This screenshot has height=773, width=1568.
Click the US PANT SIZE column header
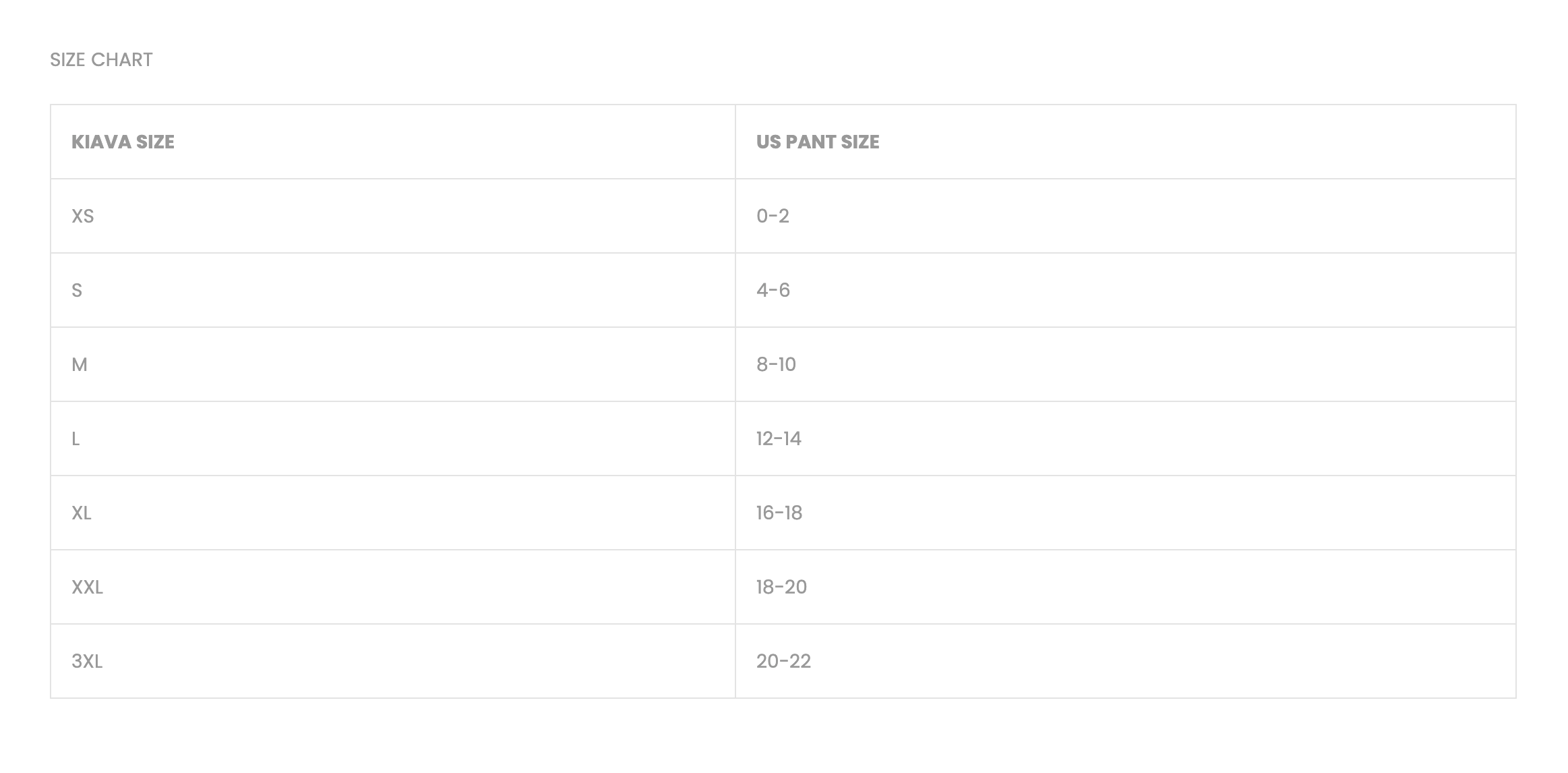point(817,142)
